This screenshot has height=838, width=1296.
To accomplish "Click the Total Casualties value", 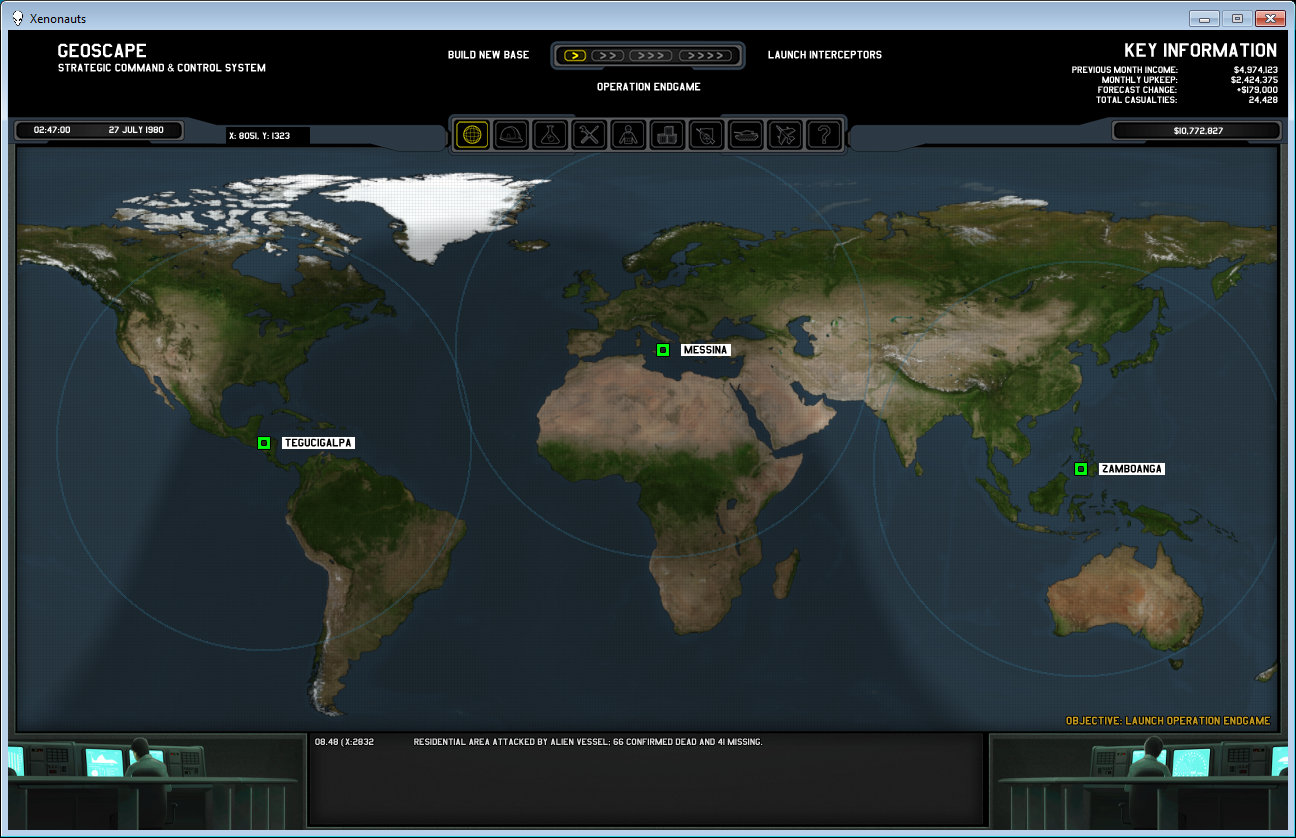I will pyautogui.click(x=1263, y=100).
